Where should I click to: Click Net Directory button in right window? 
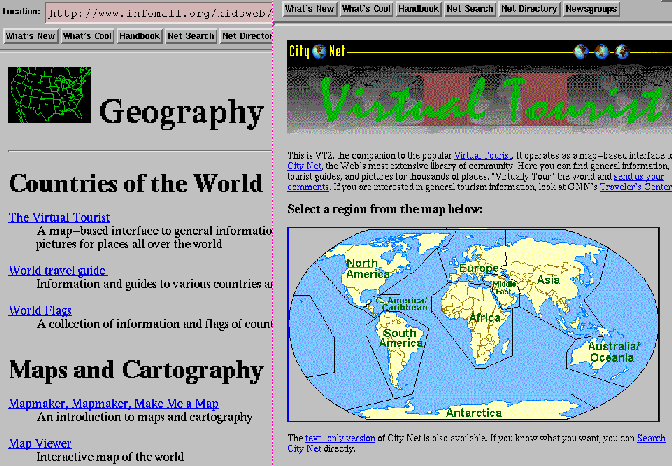point(529,9)
